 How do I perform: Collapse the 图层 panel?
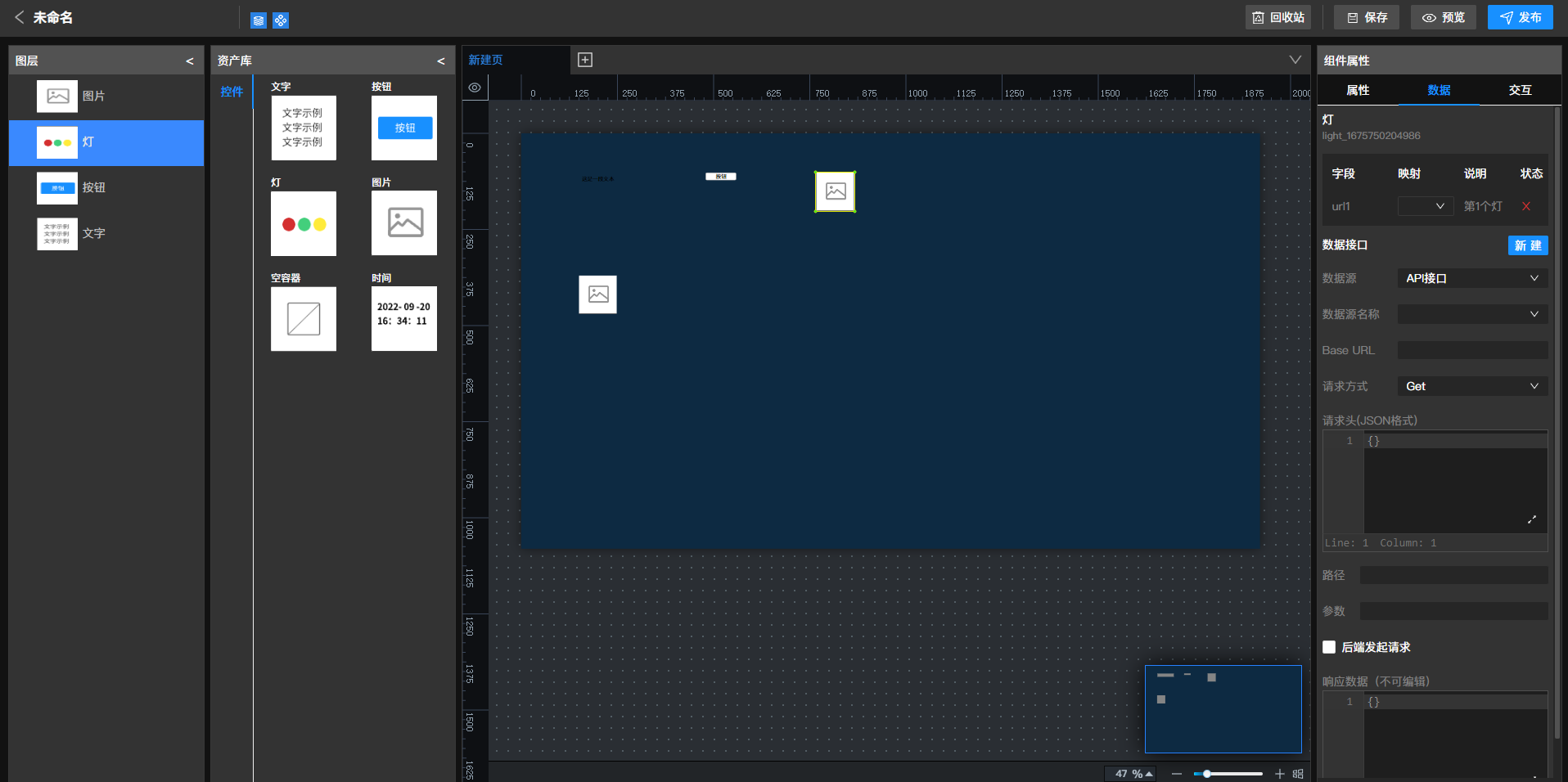coord(190,61)
